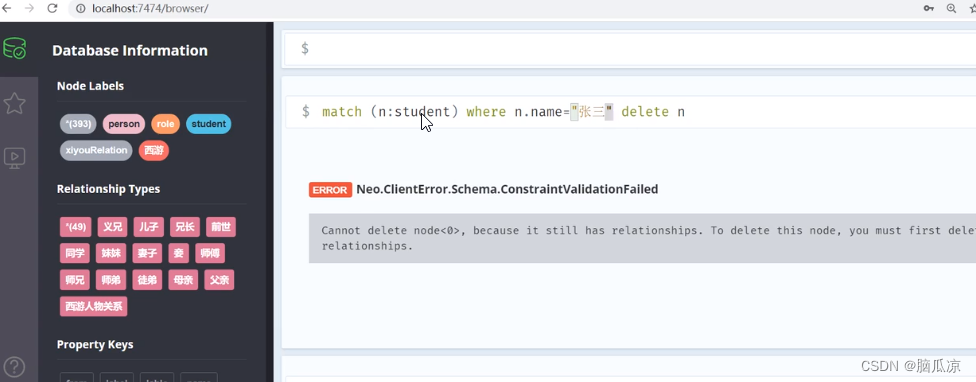Go forward with the browser forward arrow
This screenshot has height=382, width=976.
pyautogui.click(x=29, y=8)
